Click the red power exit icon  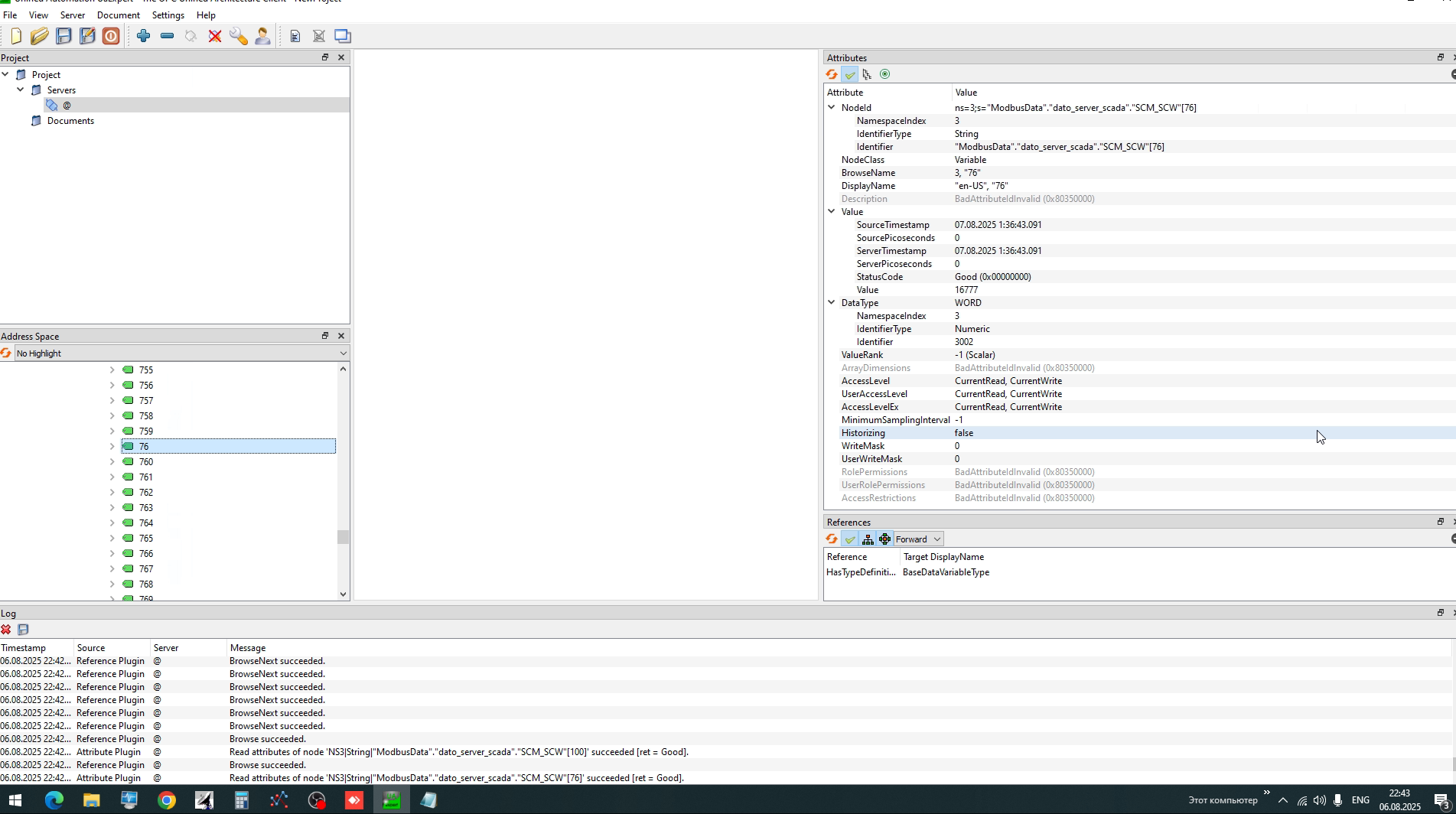click(x=111, y=36)
